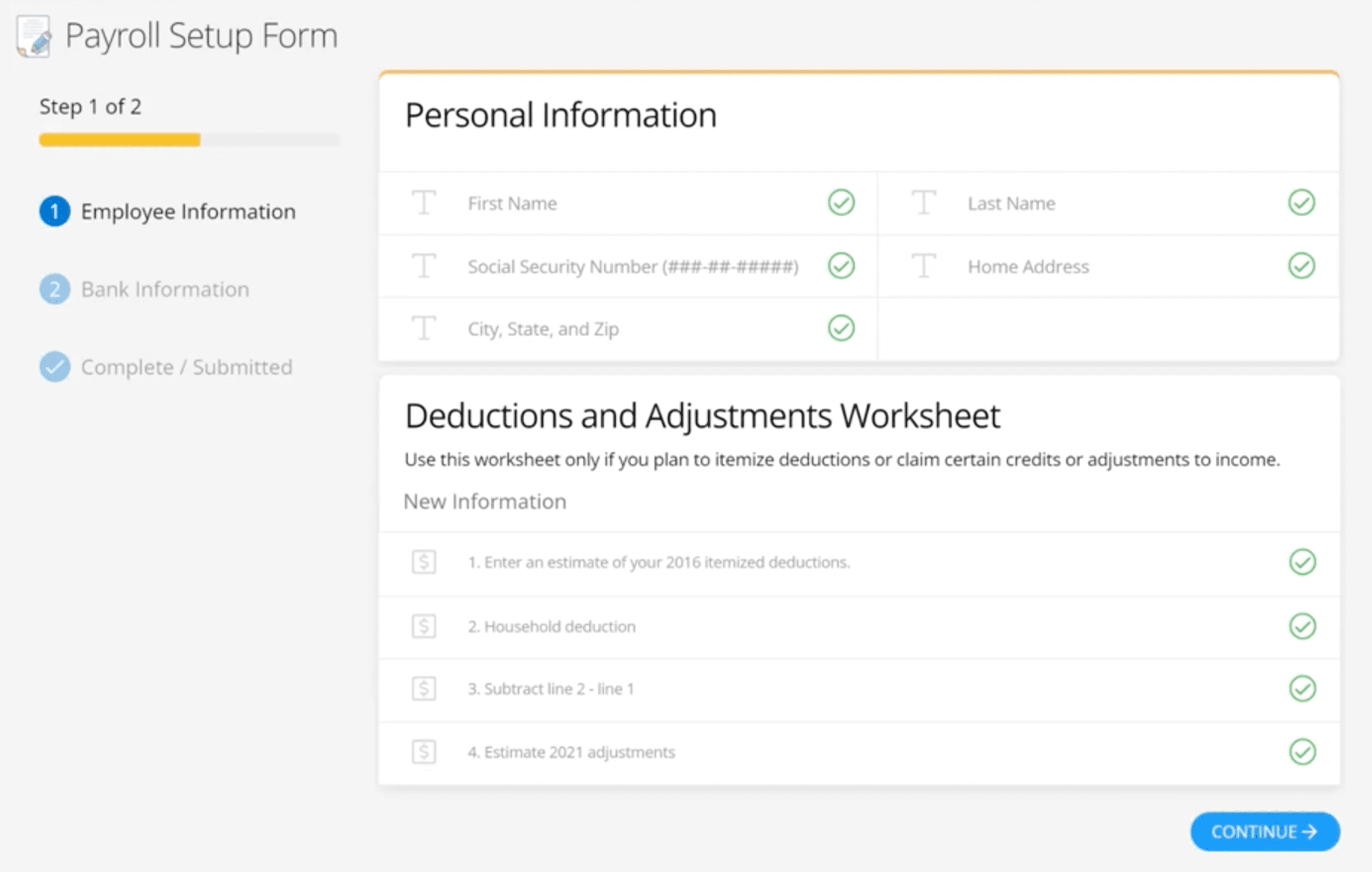This screenshot has width=1372, height=872.
Task: Toggle completion check for Estimate 2021 adjustments
Action: click(1302, 753)
